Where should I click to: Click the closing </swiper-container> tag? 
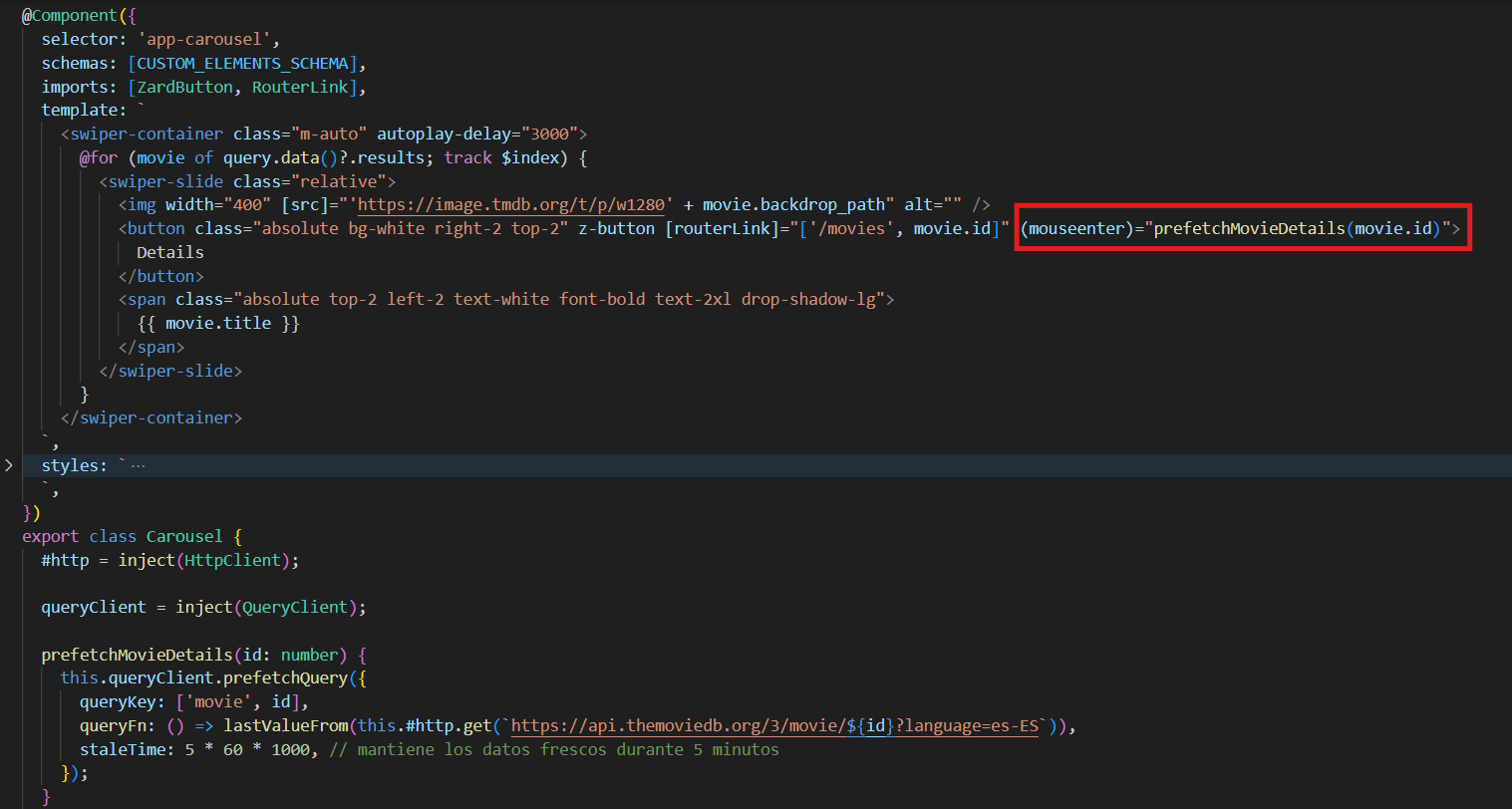151,417
